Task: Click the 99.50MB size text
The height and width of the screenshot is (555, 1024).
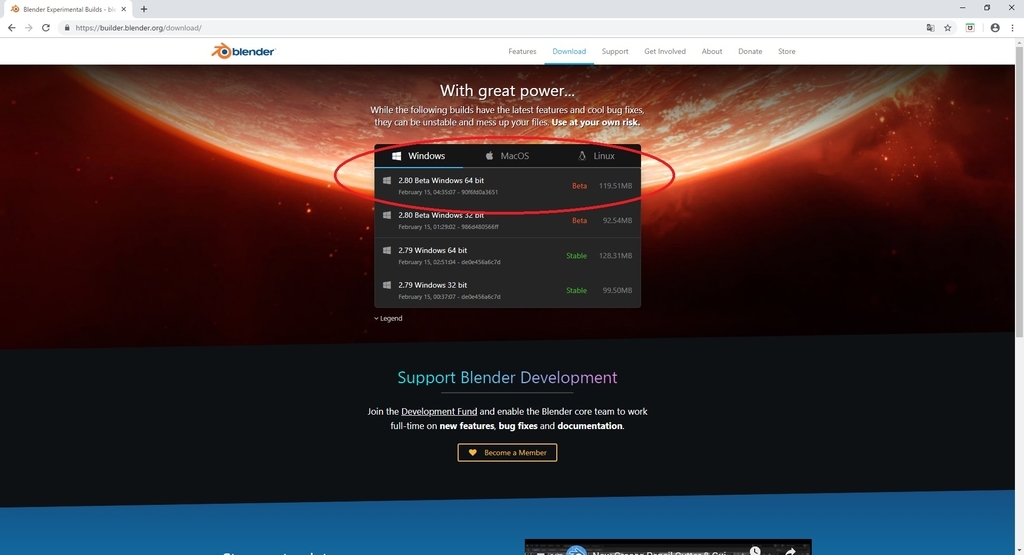Action: pos(617,290)
